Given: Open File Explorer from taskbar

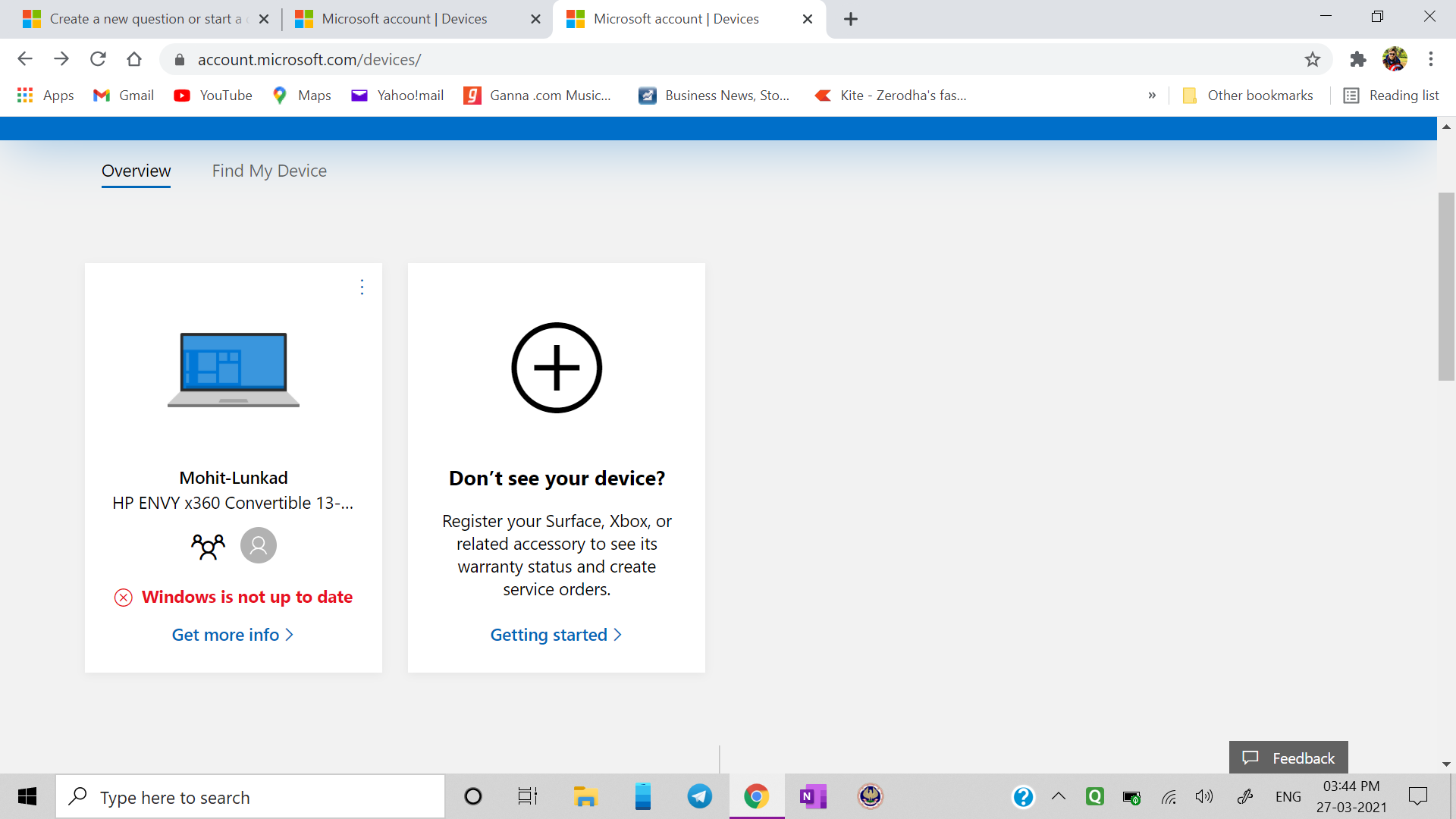Looking at the screenshot, I should 585,796.
